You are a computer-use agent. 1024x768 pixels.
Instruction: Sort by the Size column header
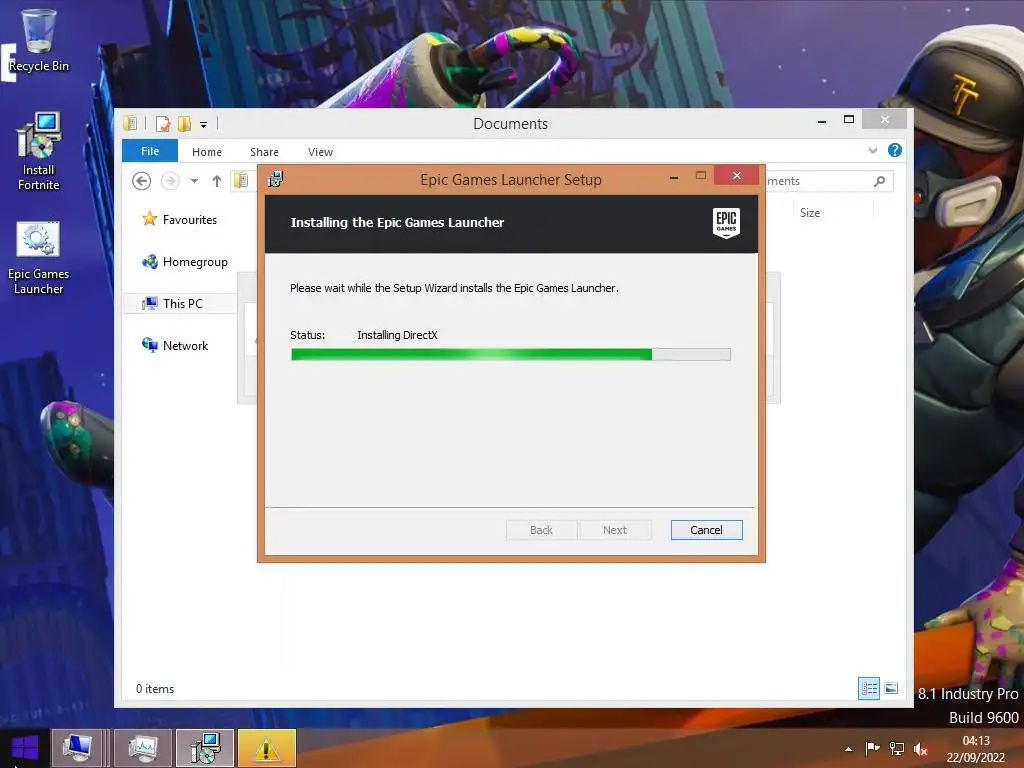pos(810,212)
